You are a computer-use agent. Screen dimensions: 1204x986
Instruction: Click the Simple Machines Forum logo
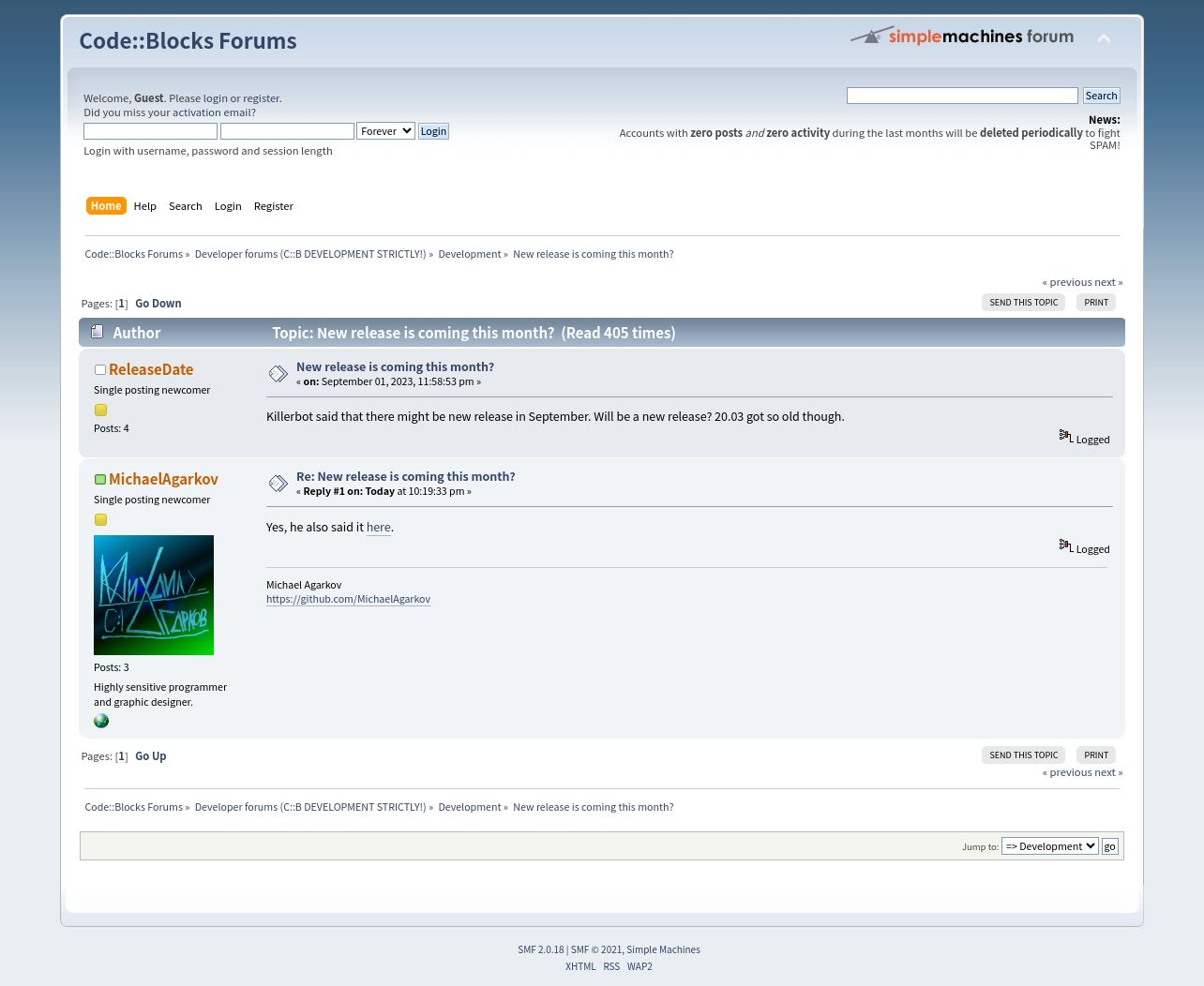coord(962,36)
